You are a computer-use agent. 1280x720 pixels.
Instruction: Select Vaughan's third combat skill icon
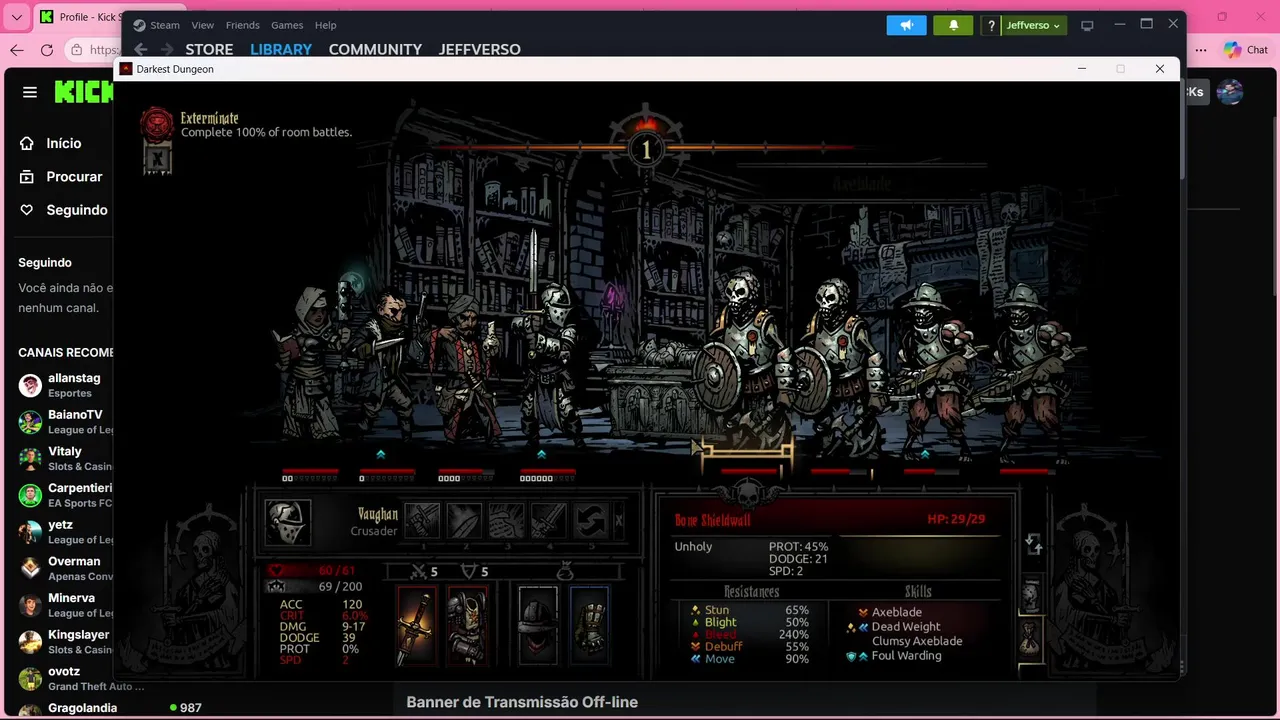coord(506,521)
